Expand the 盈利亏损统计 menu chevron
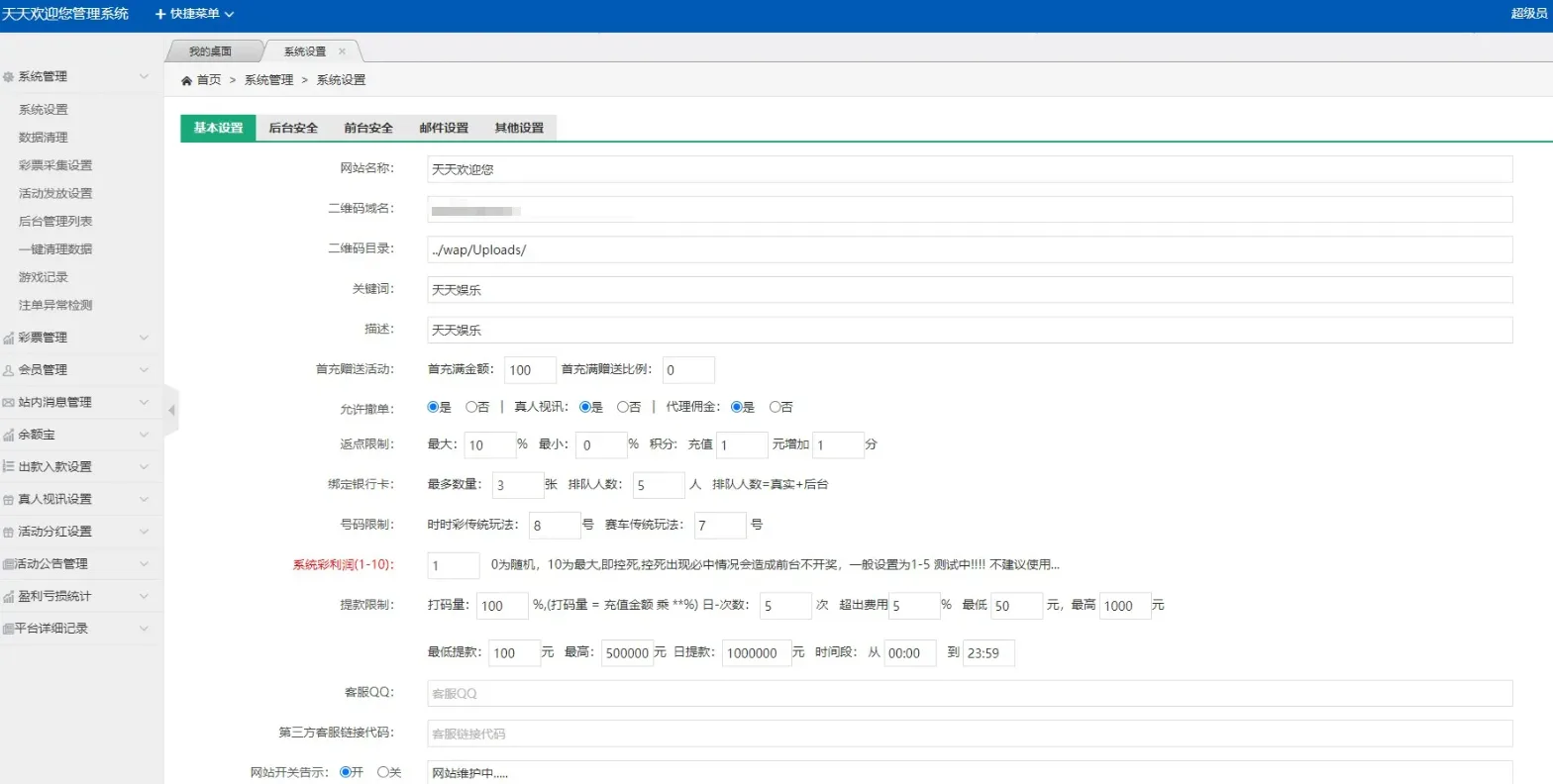The height and width of the screenshot is (784, 1553). click(144, 596)
